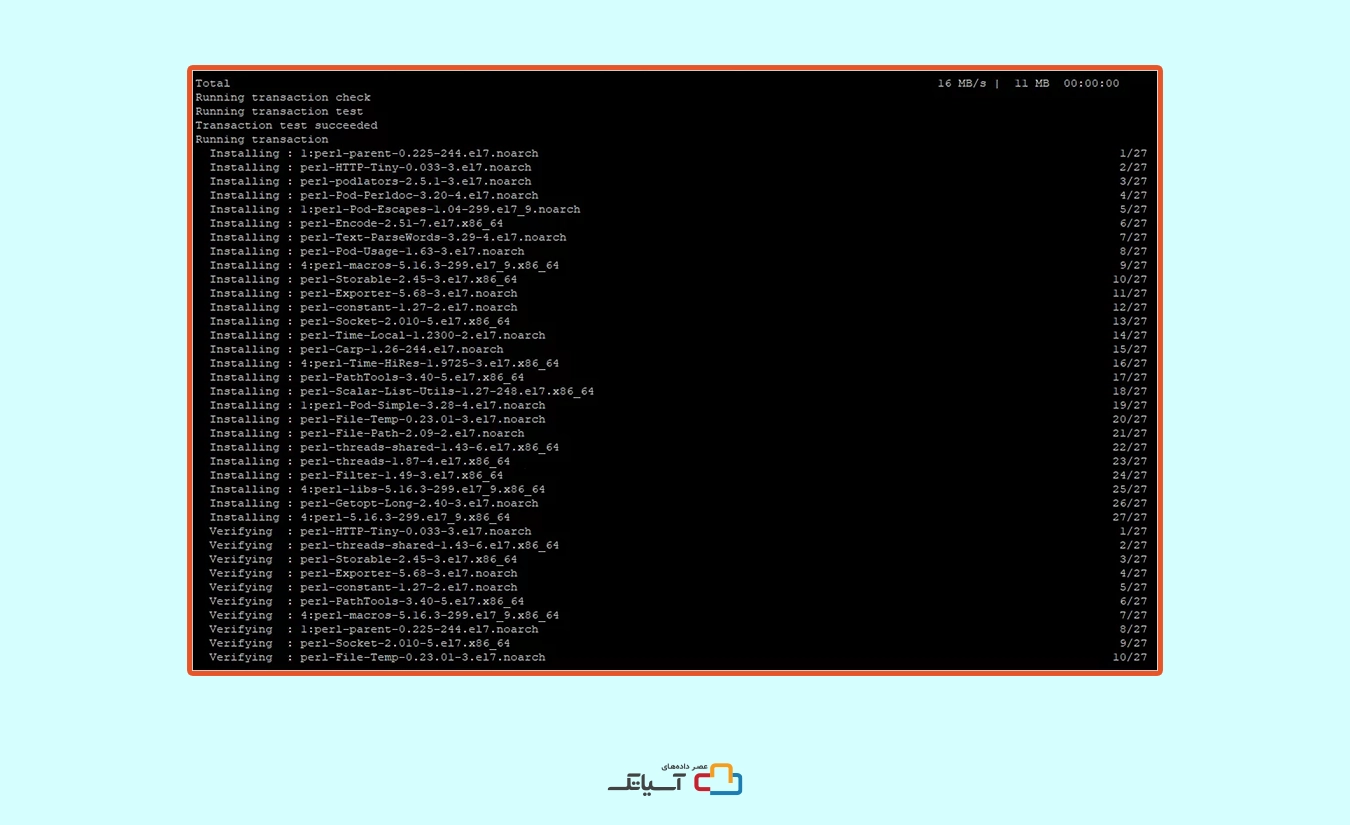Click the perl-Time-Local-1.2300-2.el7.noarch package name

422,336
